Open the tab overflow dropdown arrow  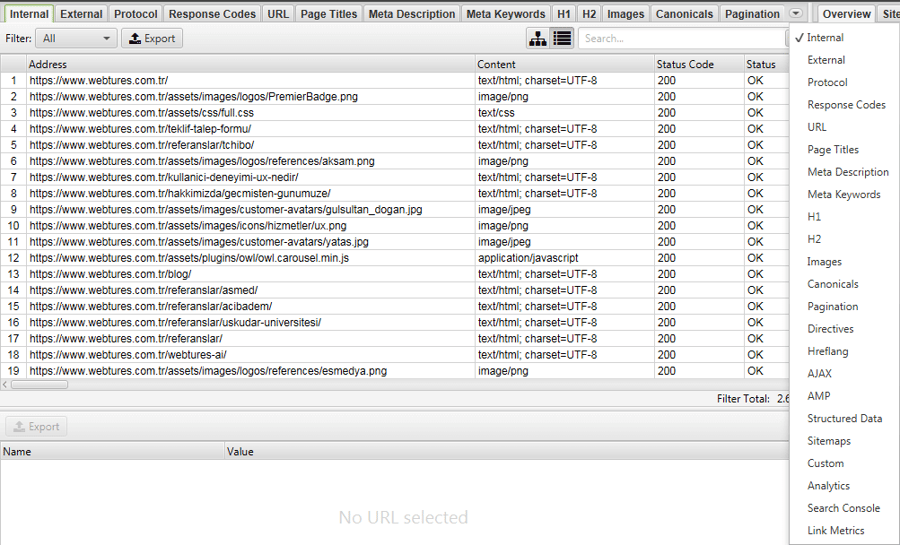point(796,13)
